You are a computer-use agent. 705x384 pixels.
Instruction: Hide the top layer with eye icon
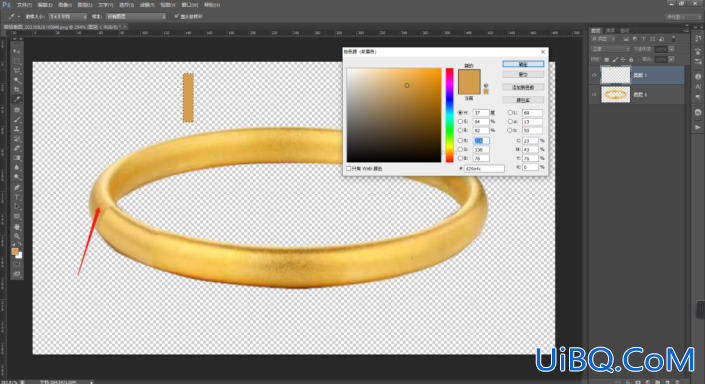[594, 75]
